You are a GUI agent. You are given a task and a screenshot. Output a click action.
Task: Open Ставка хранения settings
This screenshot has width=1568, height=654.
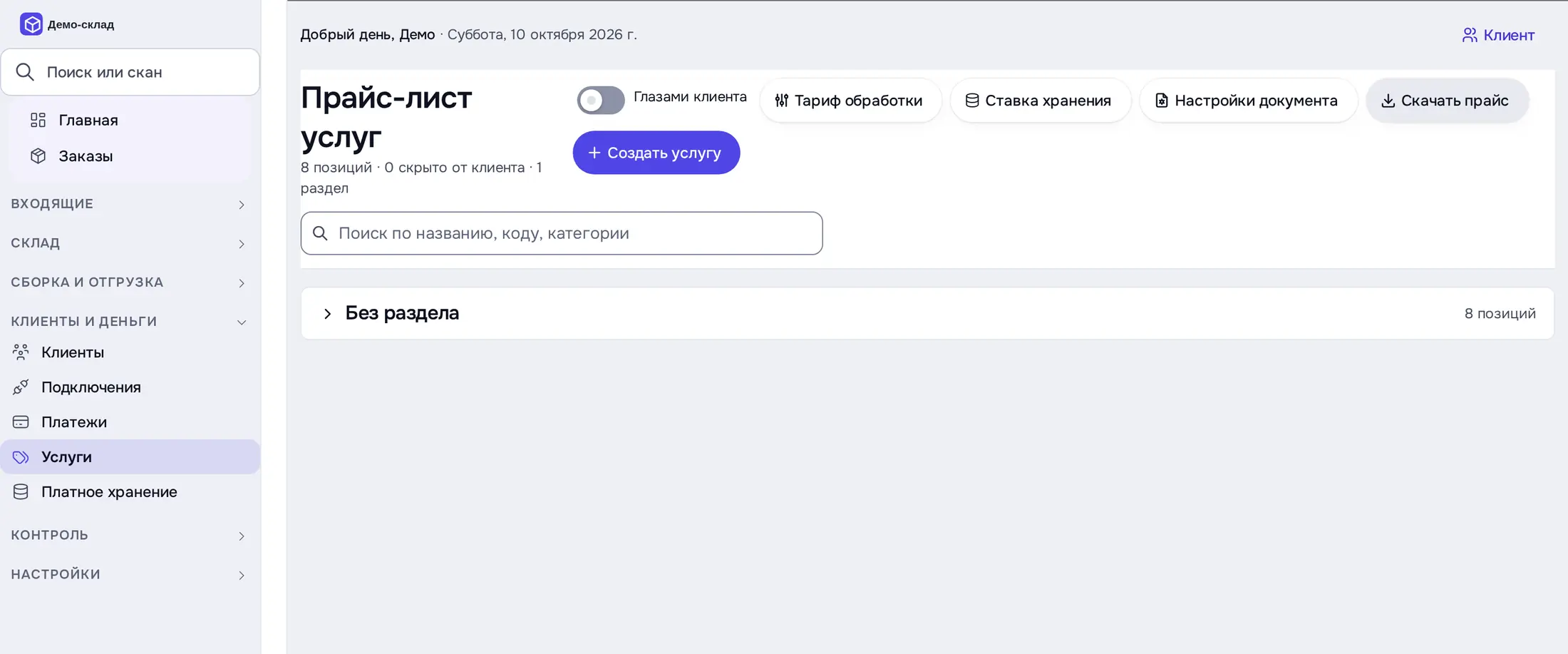click(1041, 101)
